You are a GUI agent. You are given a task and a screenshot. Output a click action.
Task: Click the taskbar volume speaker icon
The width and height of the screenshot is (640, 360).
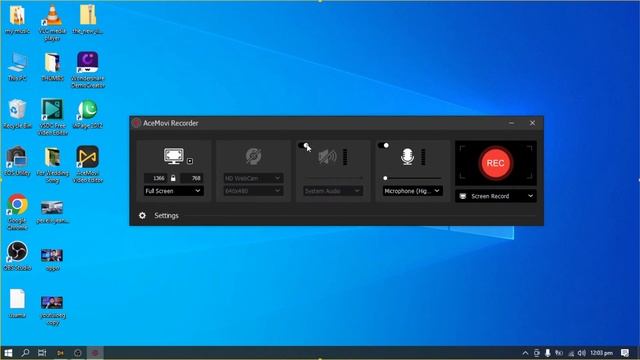[582, 353]
